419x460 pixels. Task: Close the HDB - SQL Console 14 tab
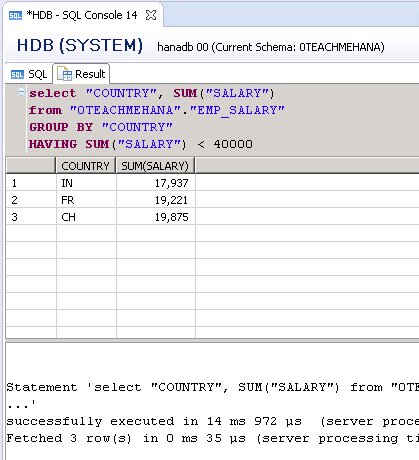151,15
